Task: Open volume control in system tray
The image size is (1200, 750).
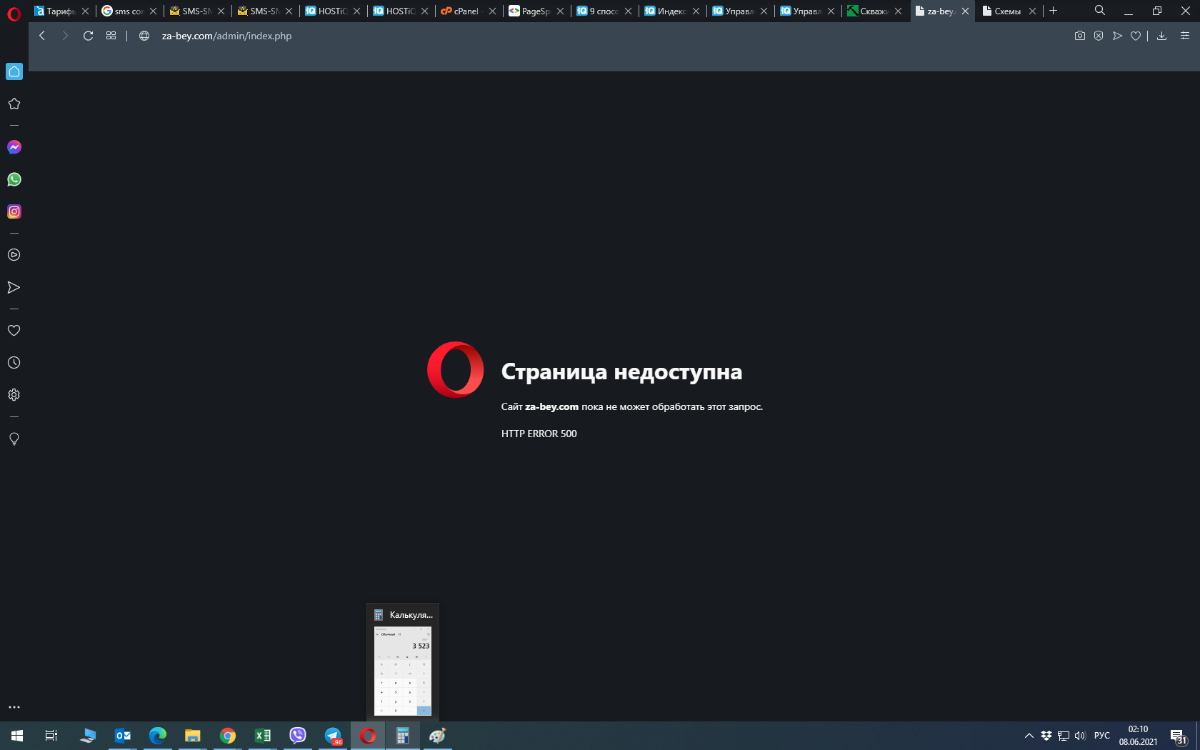Action: tap(1080, 736)
